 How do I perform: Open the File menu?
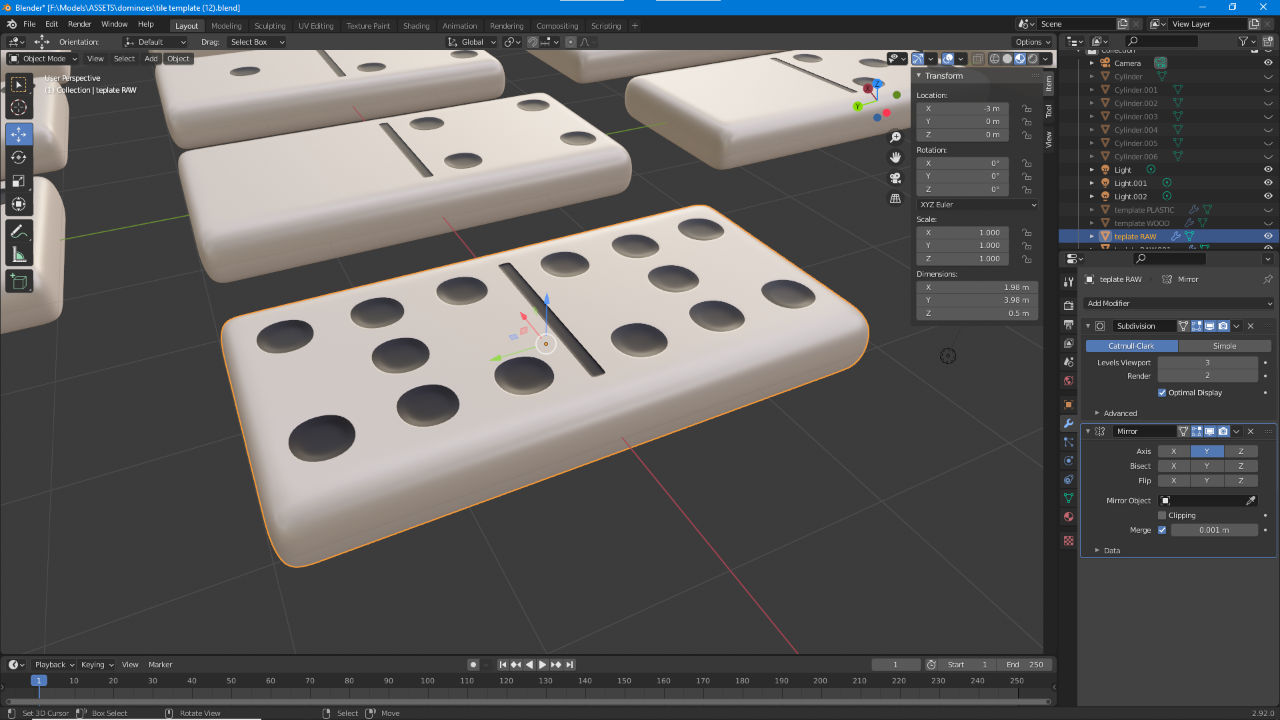coord(29,24)
